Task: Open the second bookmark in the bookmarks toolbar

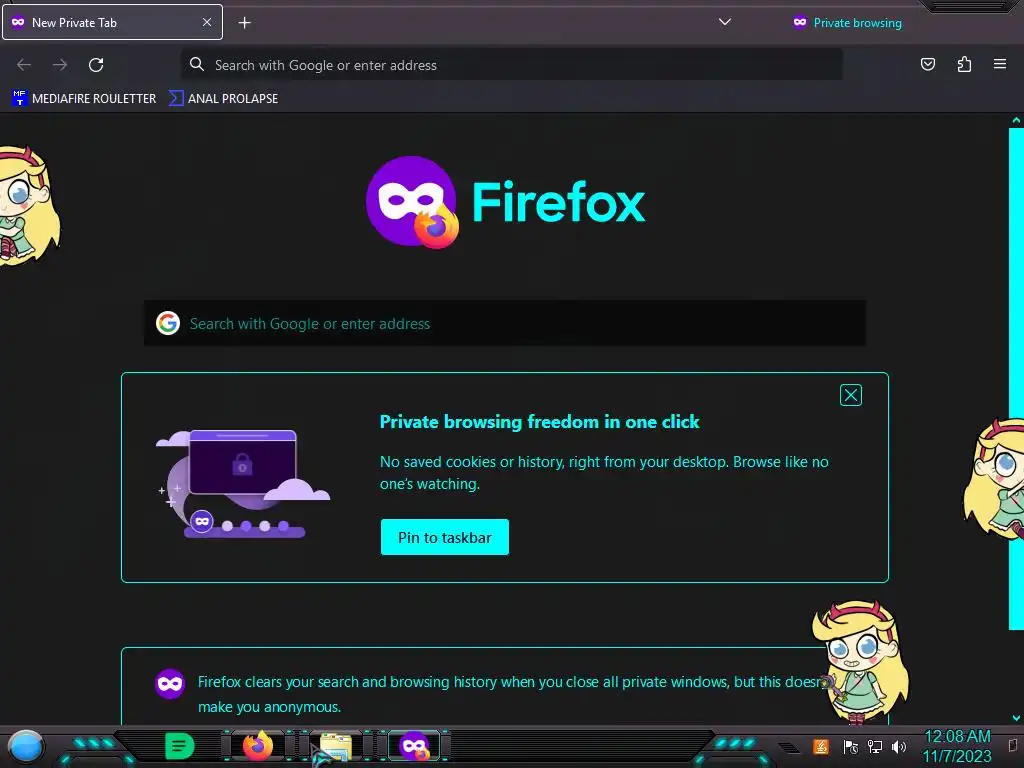Action: pos(224,99)
